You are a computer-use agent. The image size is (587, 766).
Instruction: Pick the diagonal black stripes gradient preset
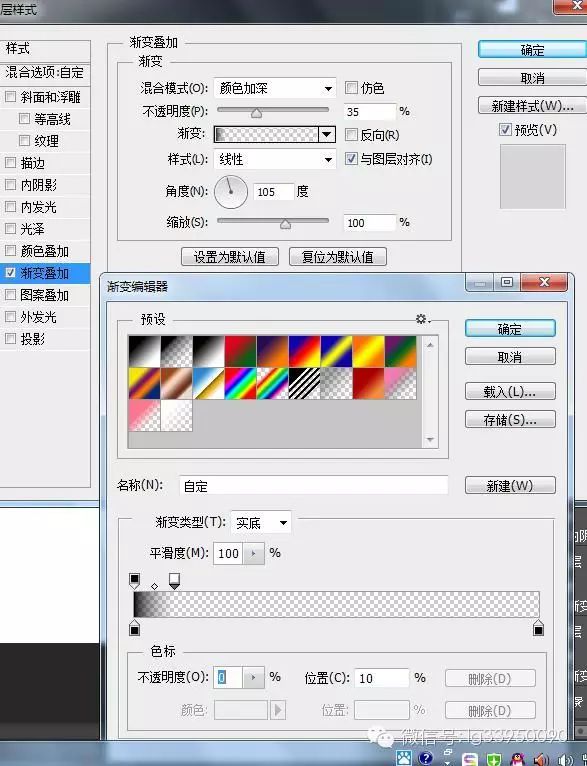pyautogui.click(x=304, y=383)
